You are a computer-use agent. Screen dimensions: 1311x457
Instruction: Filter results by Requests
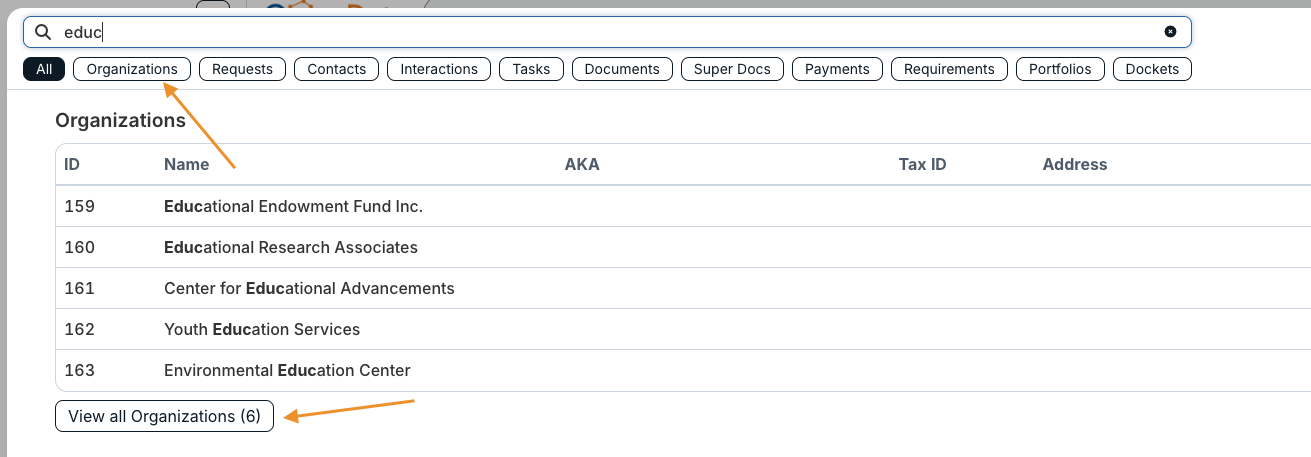(x=243, y=69)
